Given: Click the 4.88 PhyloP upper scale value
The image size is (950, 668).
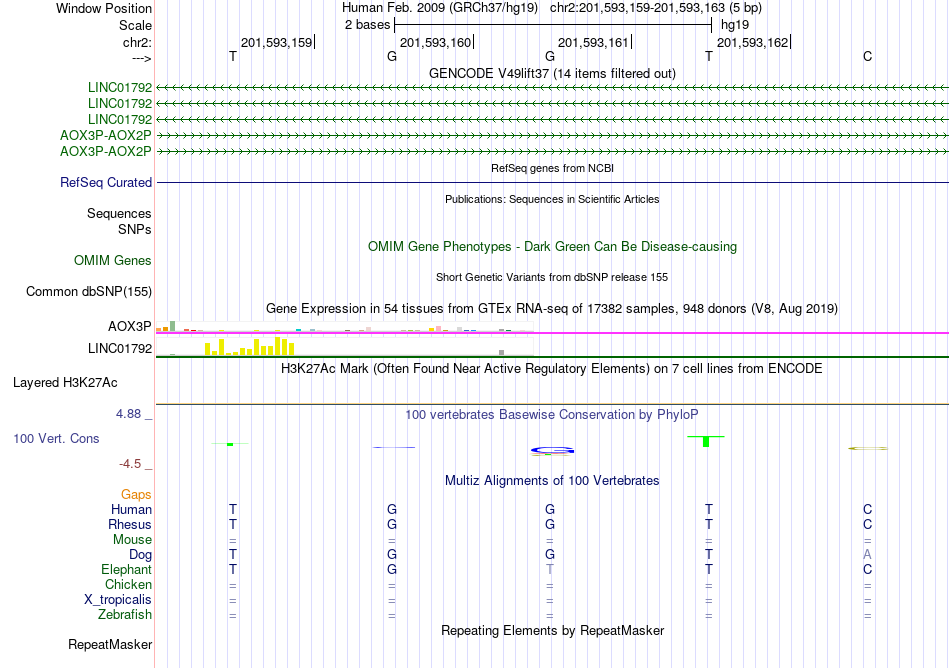Looking at the screenshot, I should (x=128, y=414).
